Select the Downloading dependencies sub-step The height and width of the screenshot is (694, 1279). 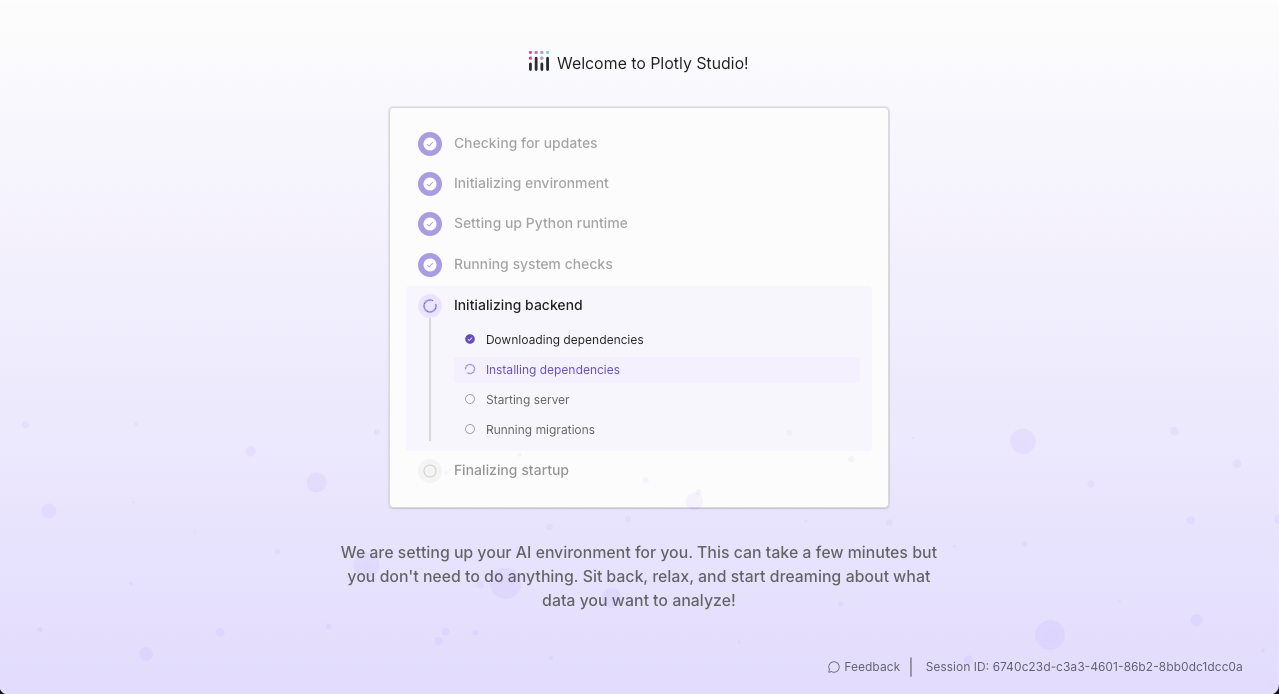point(657,340)
